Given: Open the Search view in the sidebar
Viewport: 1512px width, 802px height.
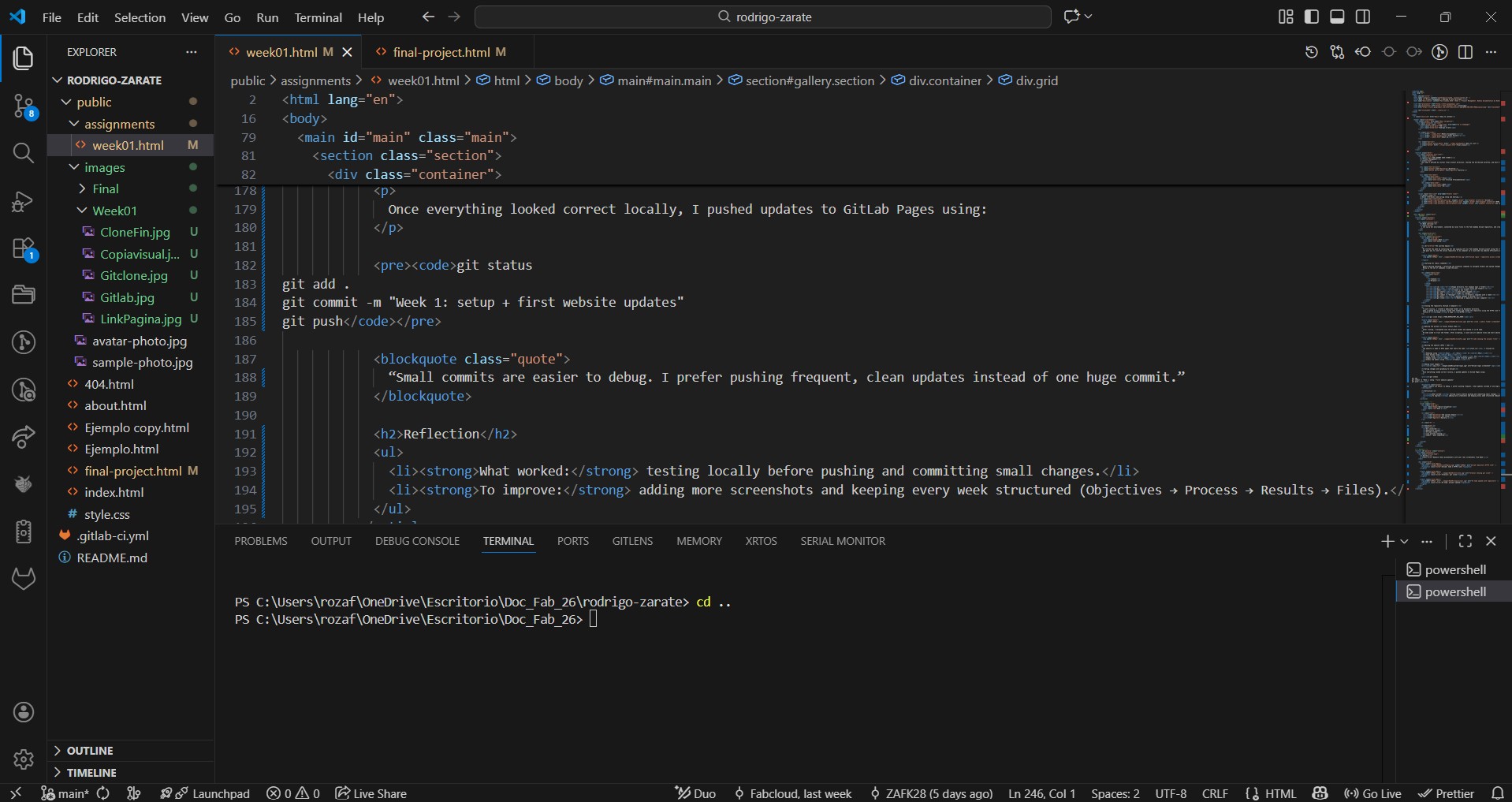Looking at the screenshot, I should [x=24, y=154].
